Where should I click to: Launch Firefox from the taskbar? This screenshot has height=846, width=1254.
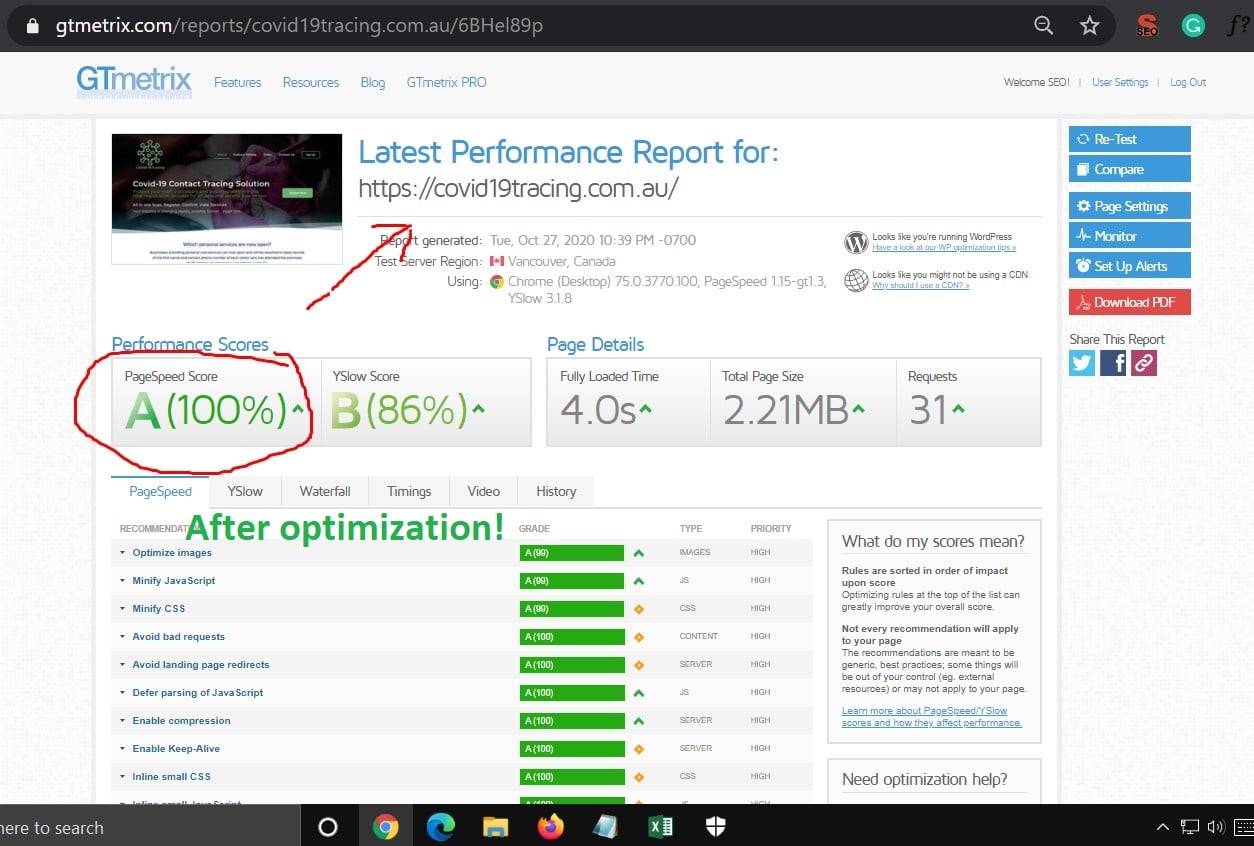(550, 827)
